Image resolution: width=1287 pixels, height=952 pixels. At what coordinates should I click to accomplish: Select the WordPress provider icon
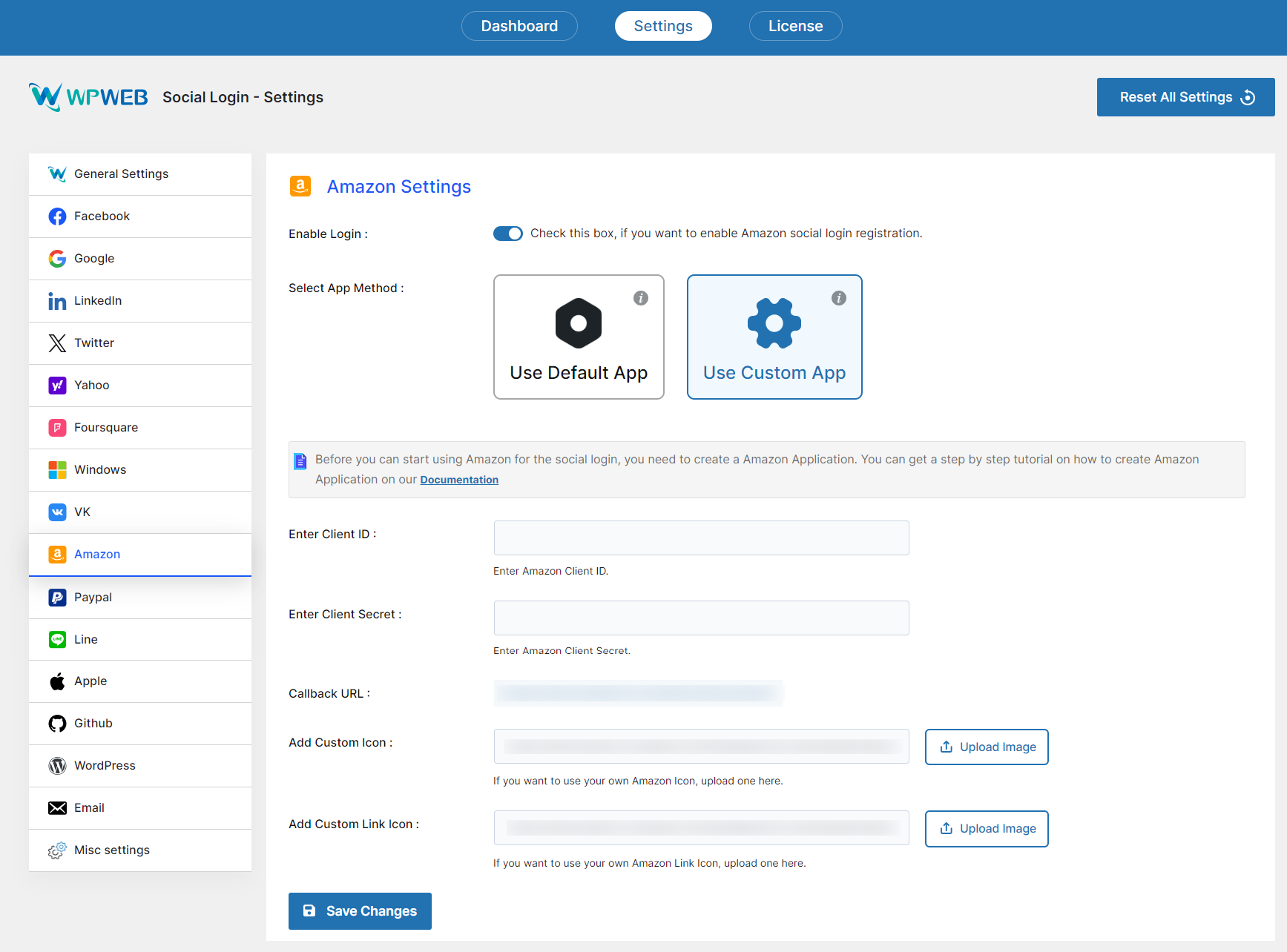tap(57, 765)
